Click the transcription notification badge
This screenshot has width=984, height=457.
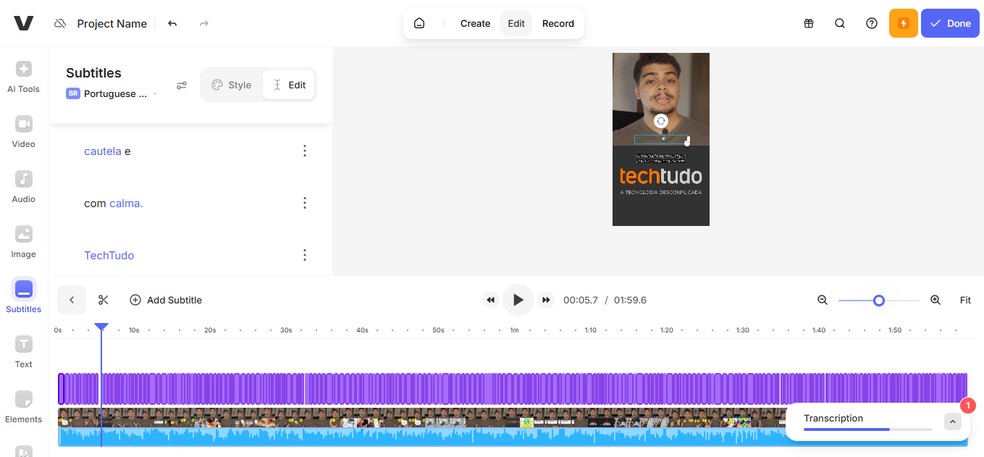968,406
